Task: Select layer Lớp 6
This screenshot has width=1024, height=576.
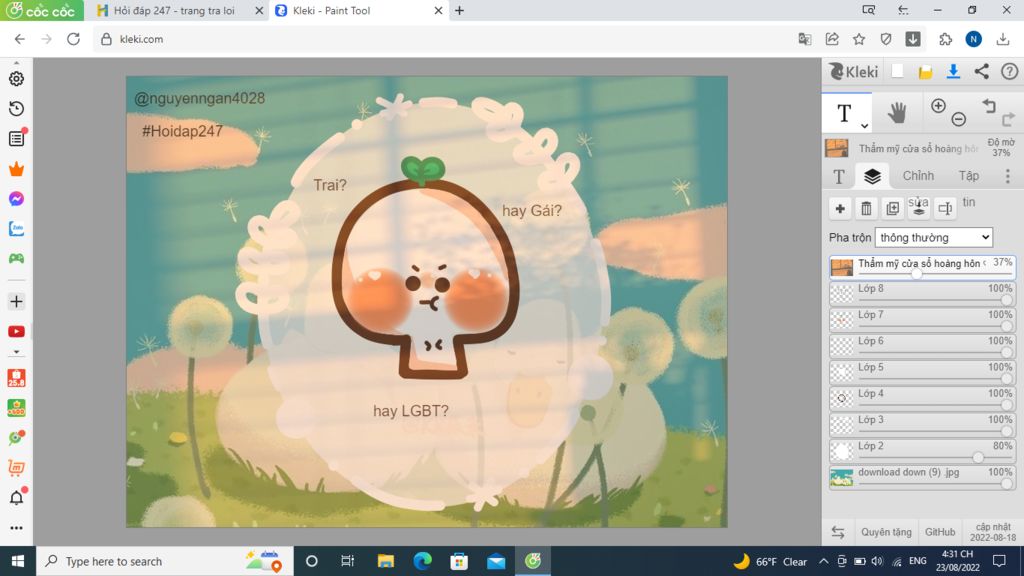Action: (x=922, y=345)
